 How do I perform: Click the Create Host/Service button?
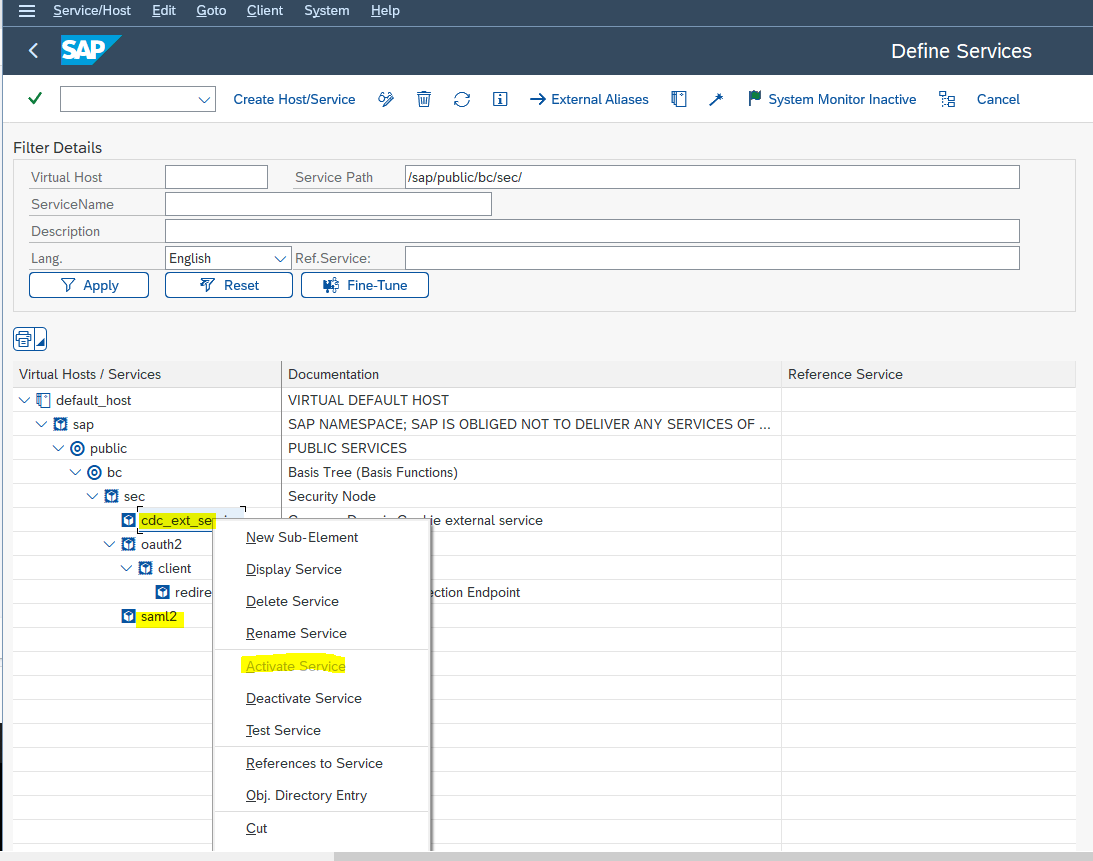[294, 99]
